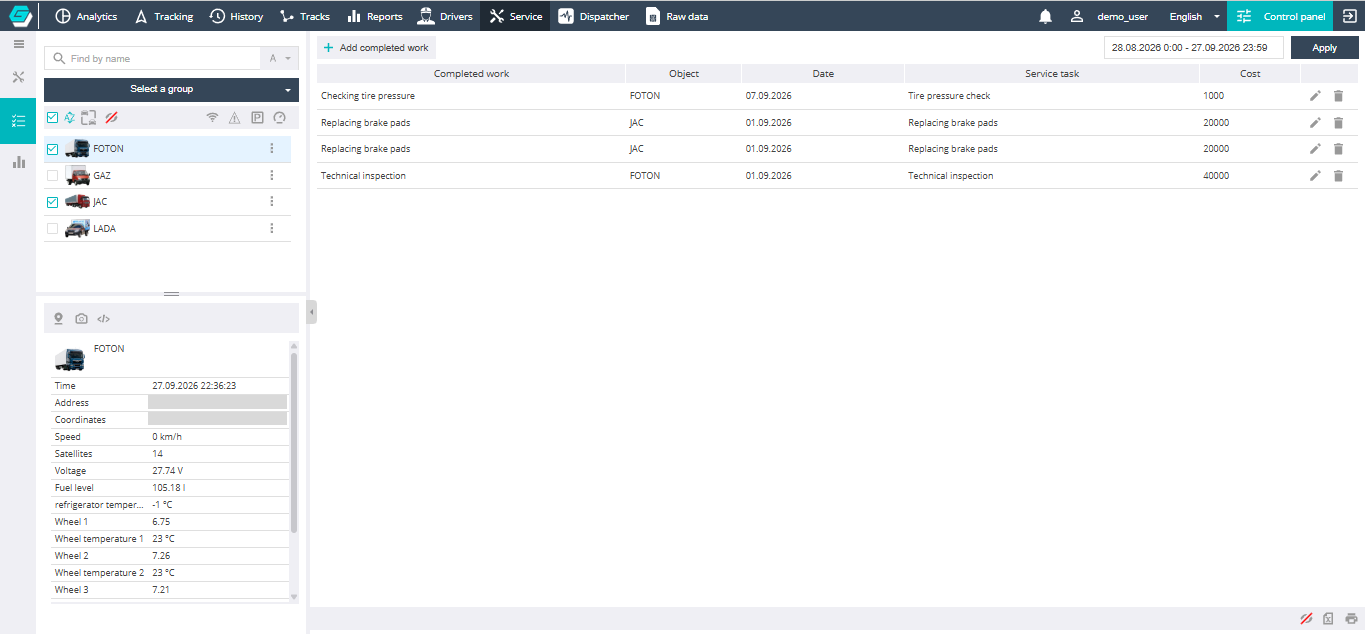
Task: Check the GAZ object checkbox
Action: 52,176
